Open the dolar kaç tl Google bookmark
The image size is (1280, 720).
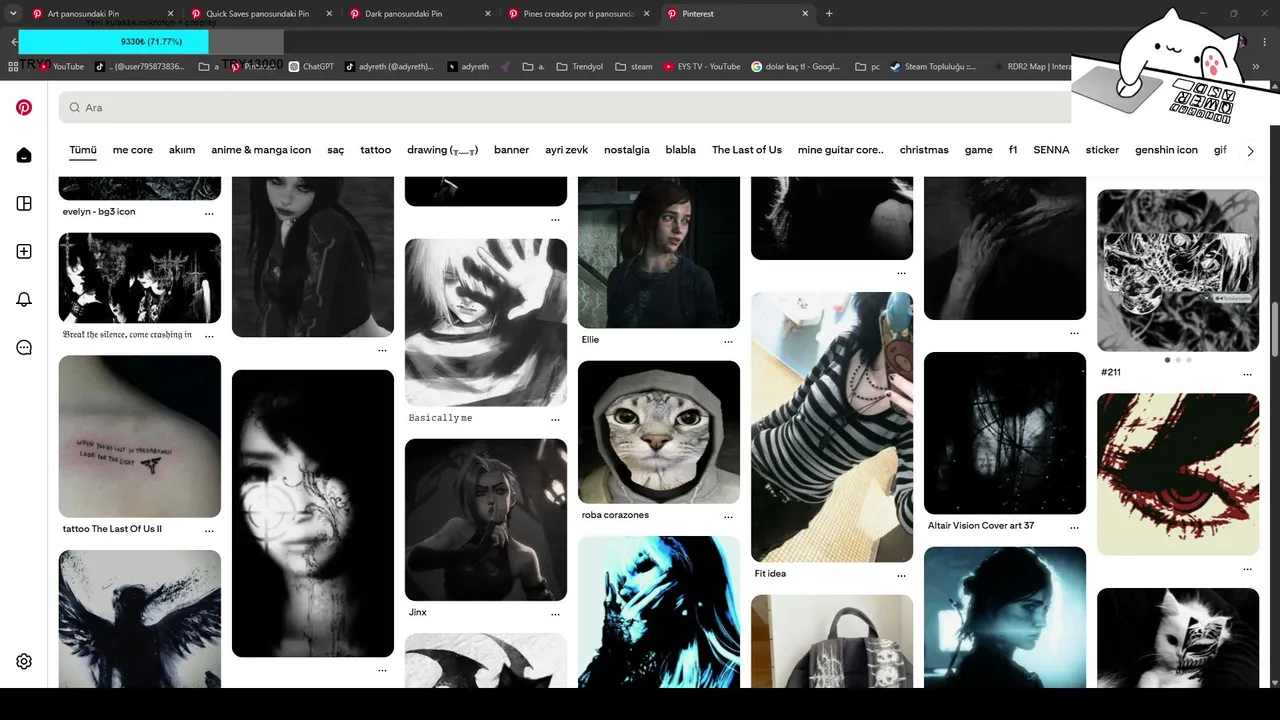[798, 67]
